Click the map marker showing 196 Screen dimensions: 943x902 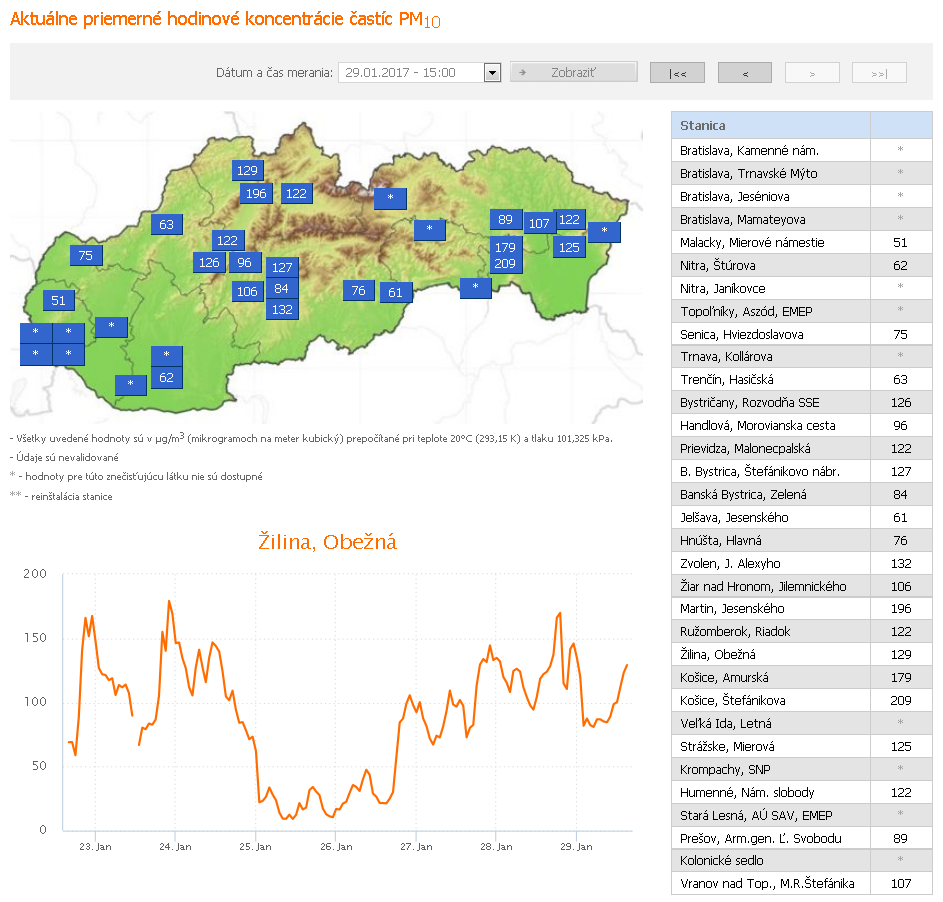pos(256,193)
